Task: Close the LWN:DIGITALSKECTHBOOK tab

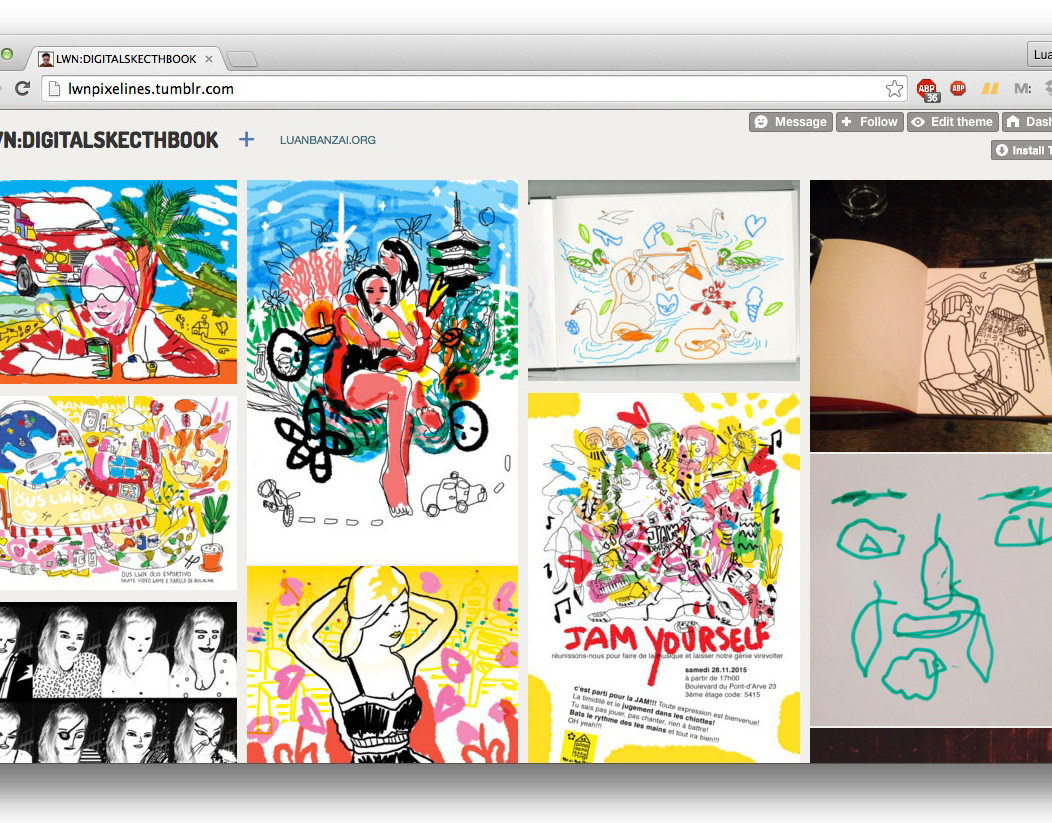Action: tap(209, 59)
